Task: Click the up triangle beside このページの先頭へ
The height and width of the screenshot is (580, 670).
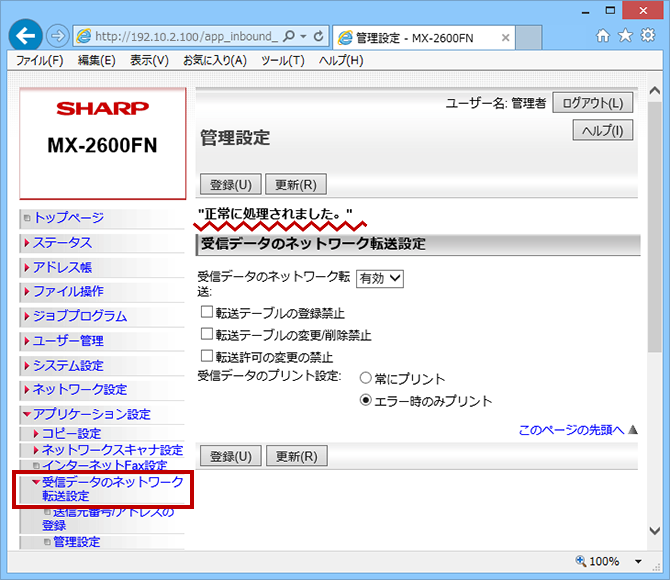Action: (632, 430)
